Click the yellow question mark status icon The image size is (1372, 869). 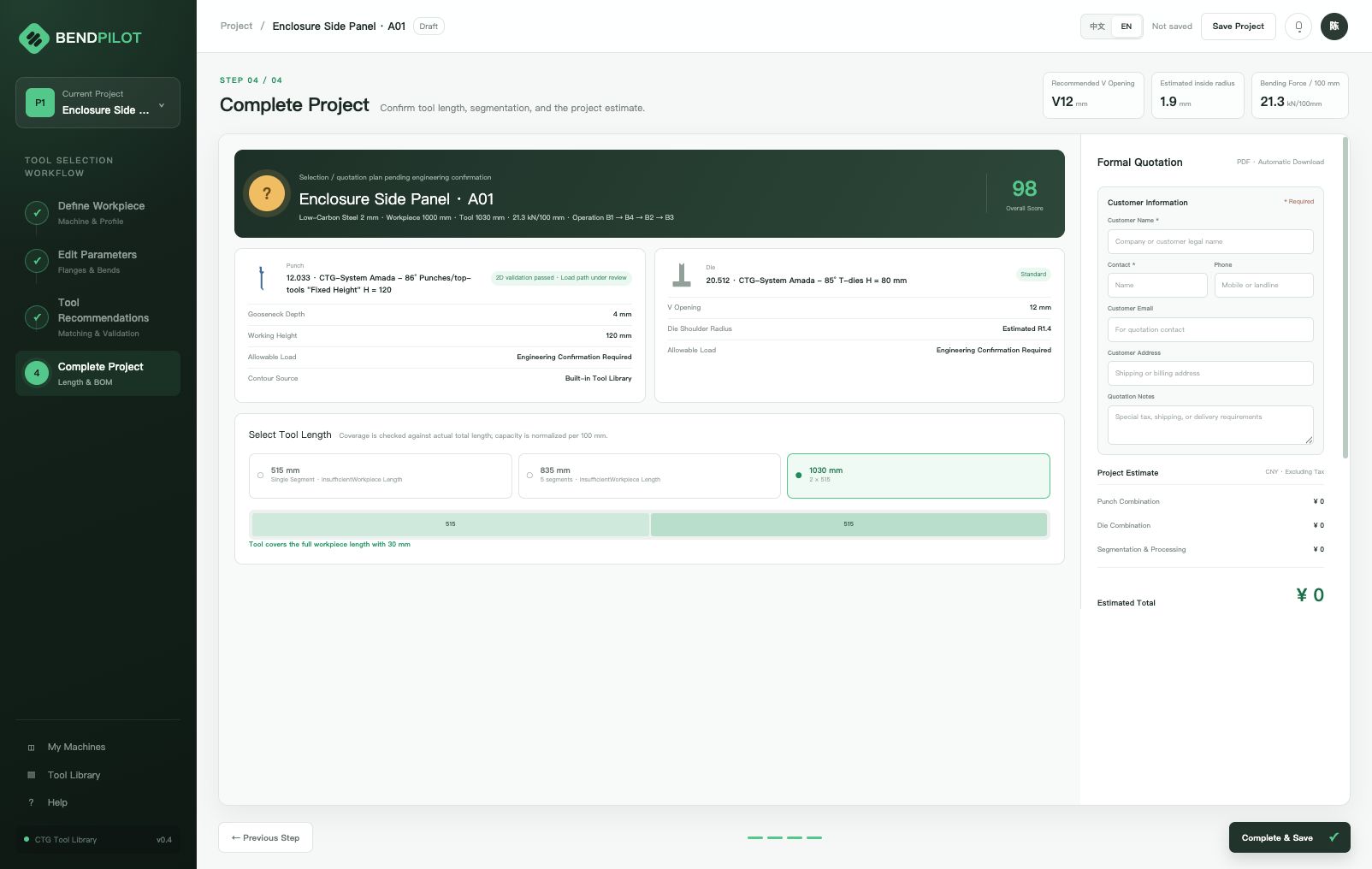pyautogui.click(x=267, y=193)
